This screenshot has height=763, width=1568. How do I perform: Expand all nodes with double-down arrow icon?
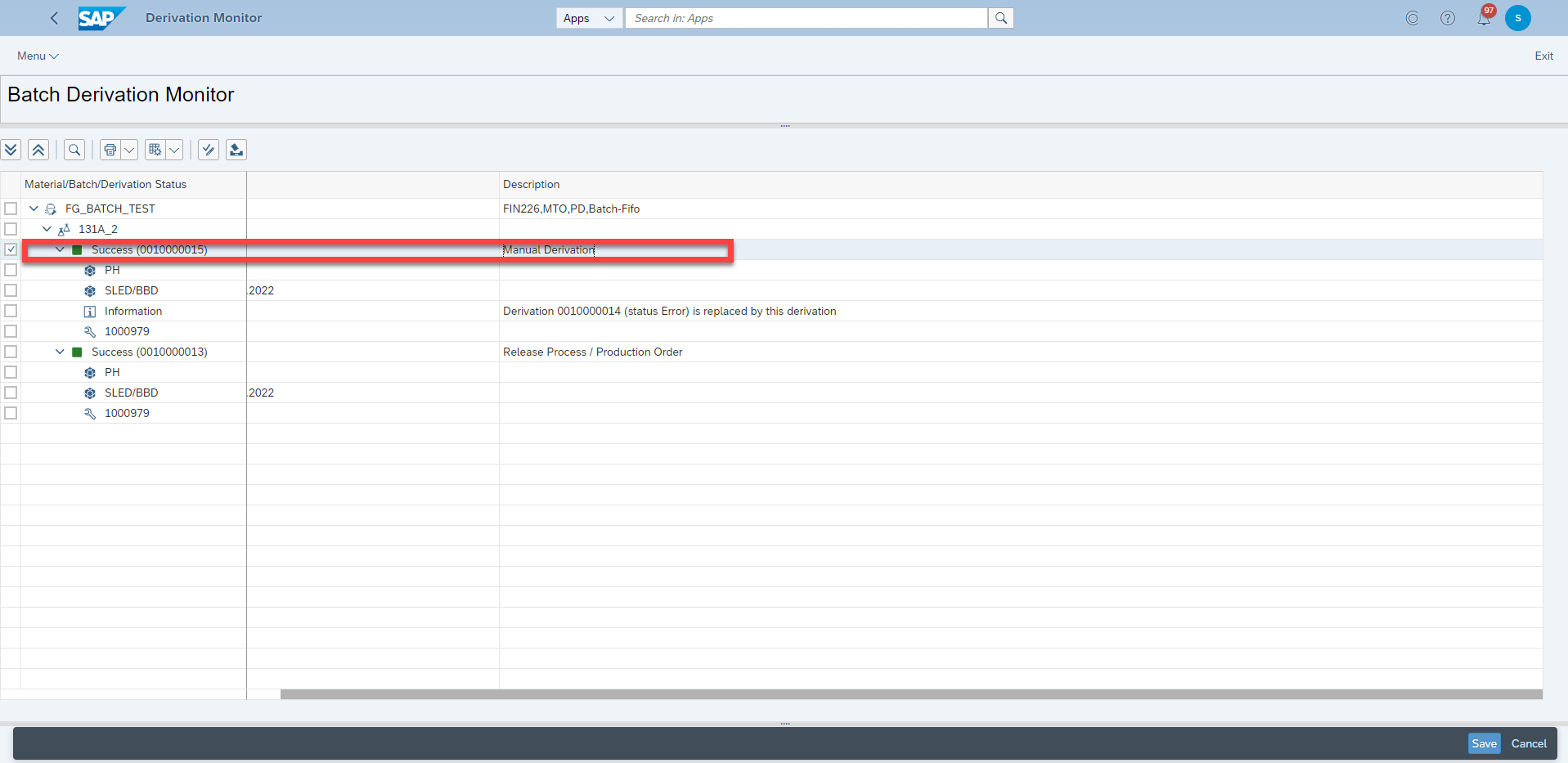coord(11,150)
